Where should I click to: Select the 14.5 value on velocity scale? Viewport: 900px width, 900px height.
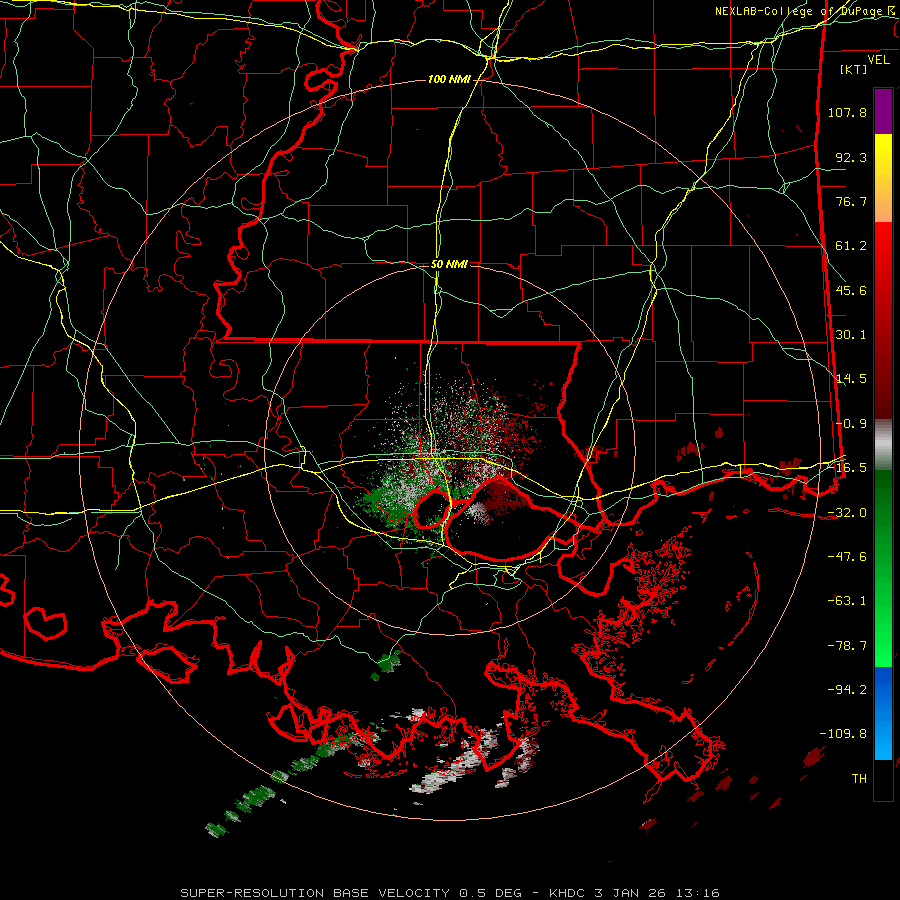[x=851, y=379]
